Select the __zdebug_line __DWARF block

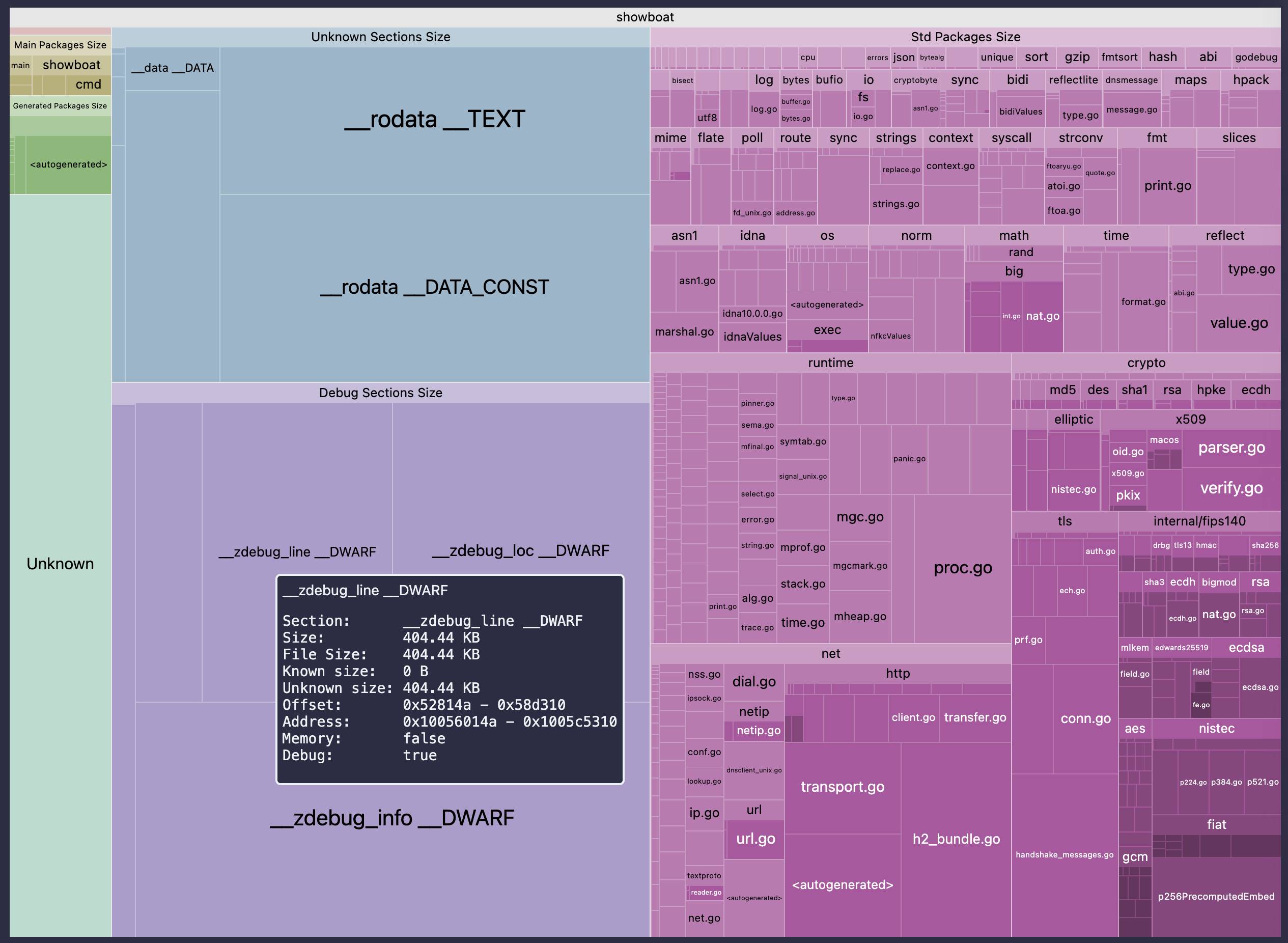point(297,551)
